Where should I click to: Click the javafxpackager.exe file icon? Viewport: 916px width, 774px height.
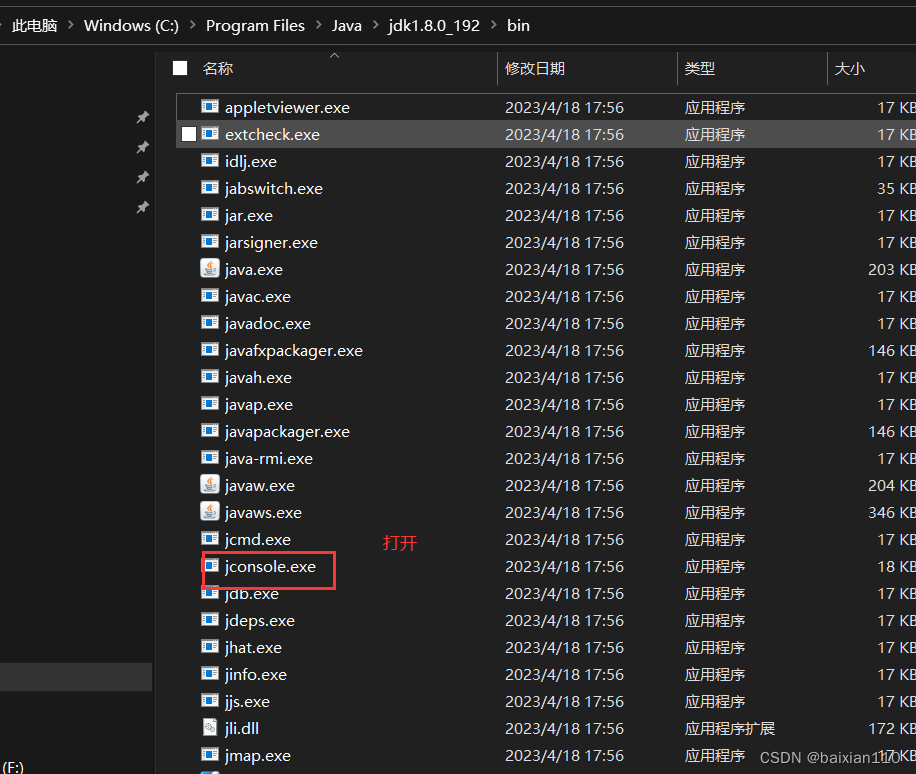click(210, 349)
